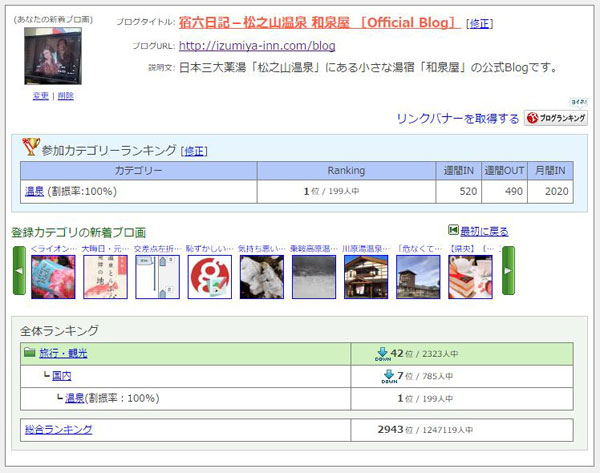Click the blue DOWN arrow next to 7位
Viewport: 600px width, 473px height.
(x=389, y=376)
